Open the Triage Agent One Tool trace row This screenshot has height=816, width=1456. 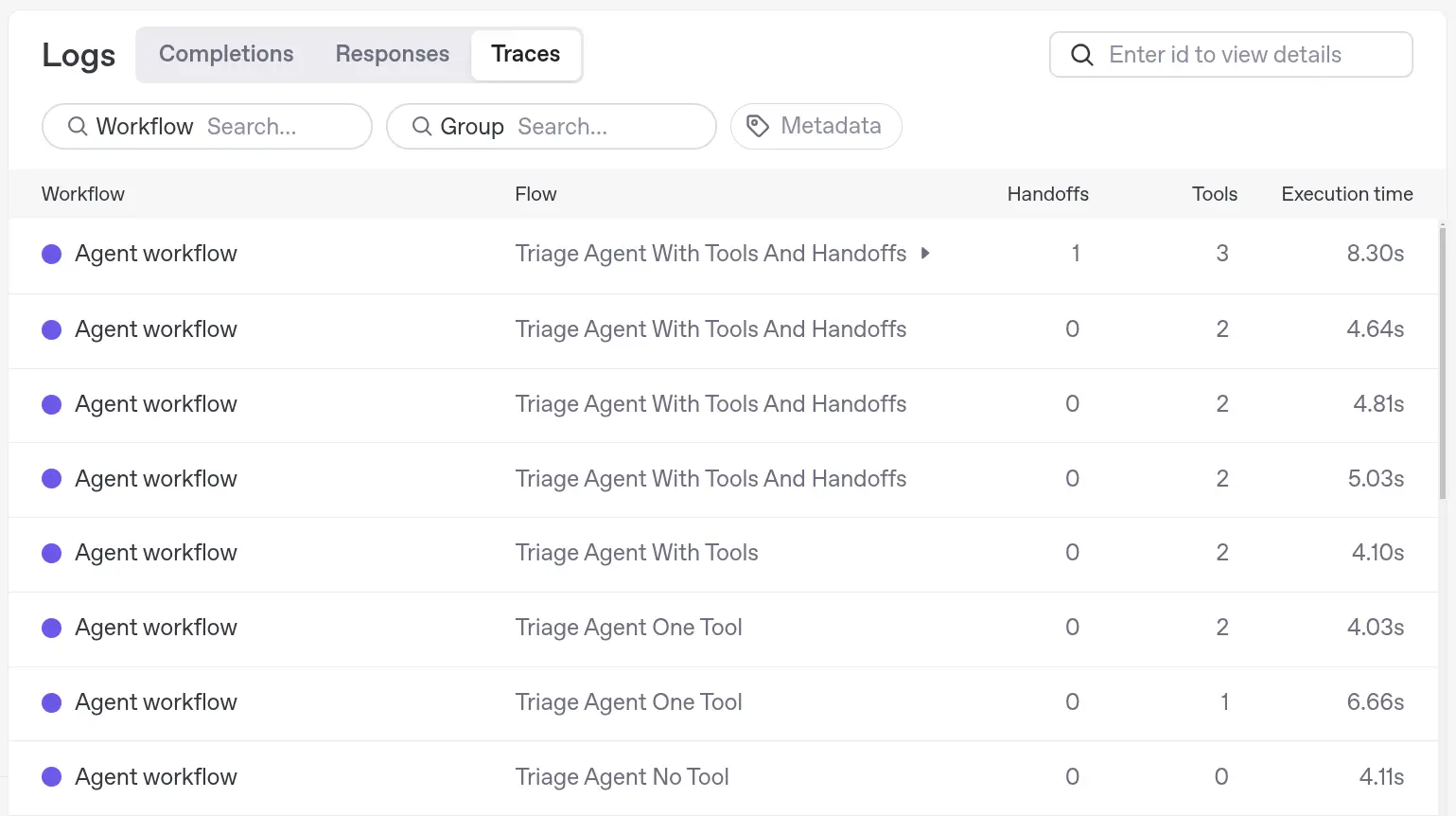[x=628, y=627]
